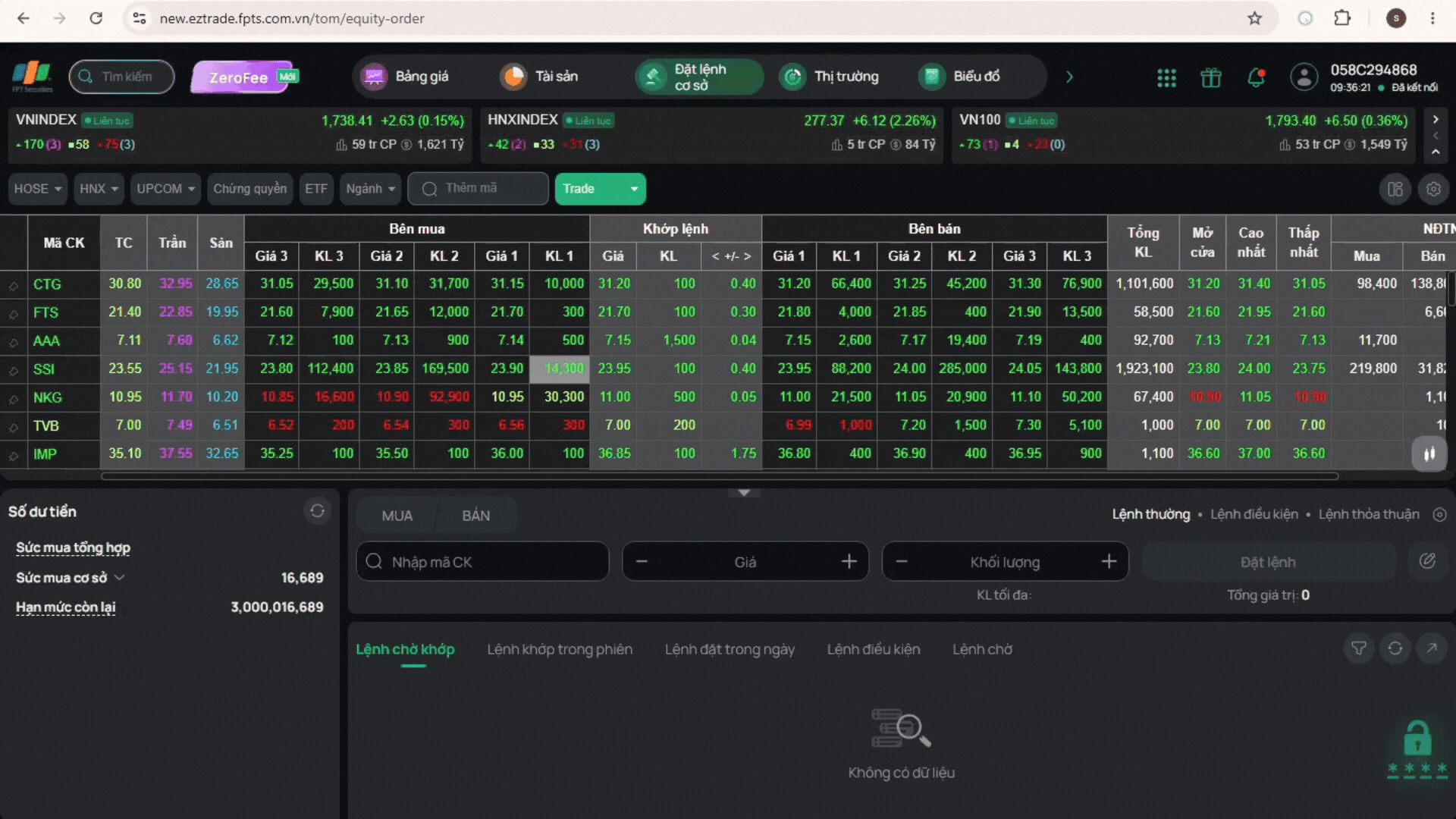Open the Ngành sector dropdown
Viewport: 1456px width, 819px height.
371,189
